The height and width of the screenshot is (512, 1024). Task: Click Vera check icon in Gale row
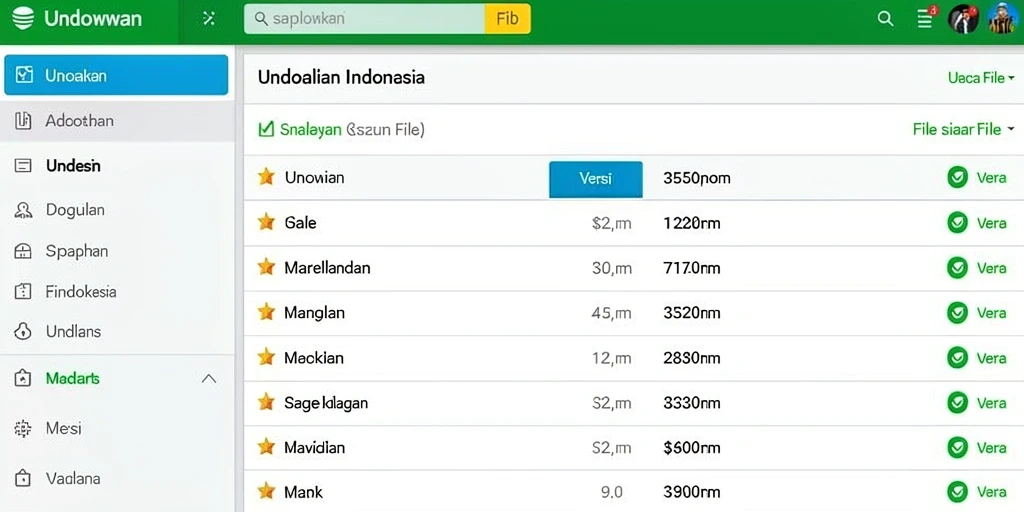(x=957, y=223)
